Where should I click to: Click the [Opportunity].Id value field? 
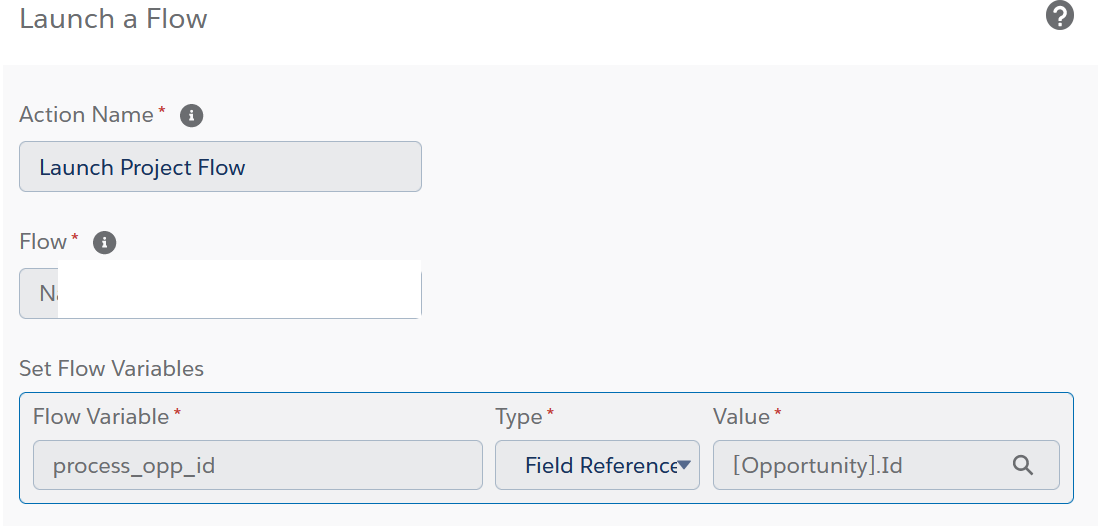click(x=860, y=465)
